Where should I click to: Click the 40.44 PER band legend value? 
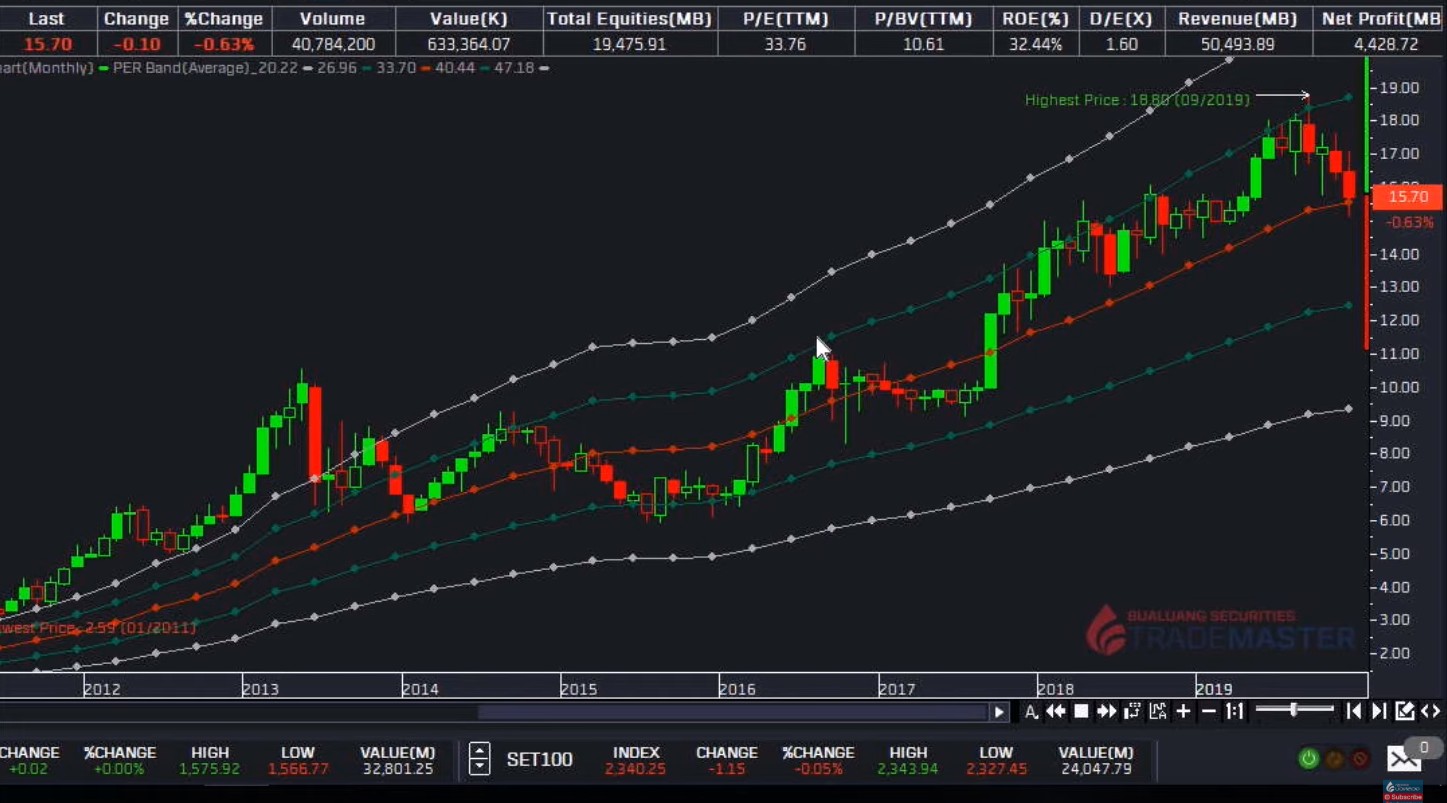coord(454,68)
